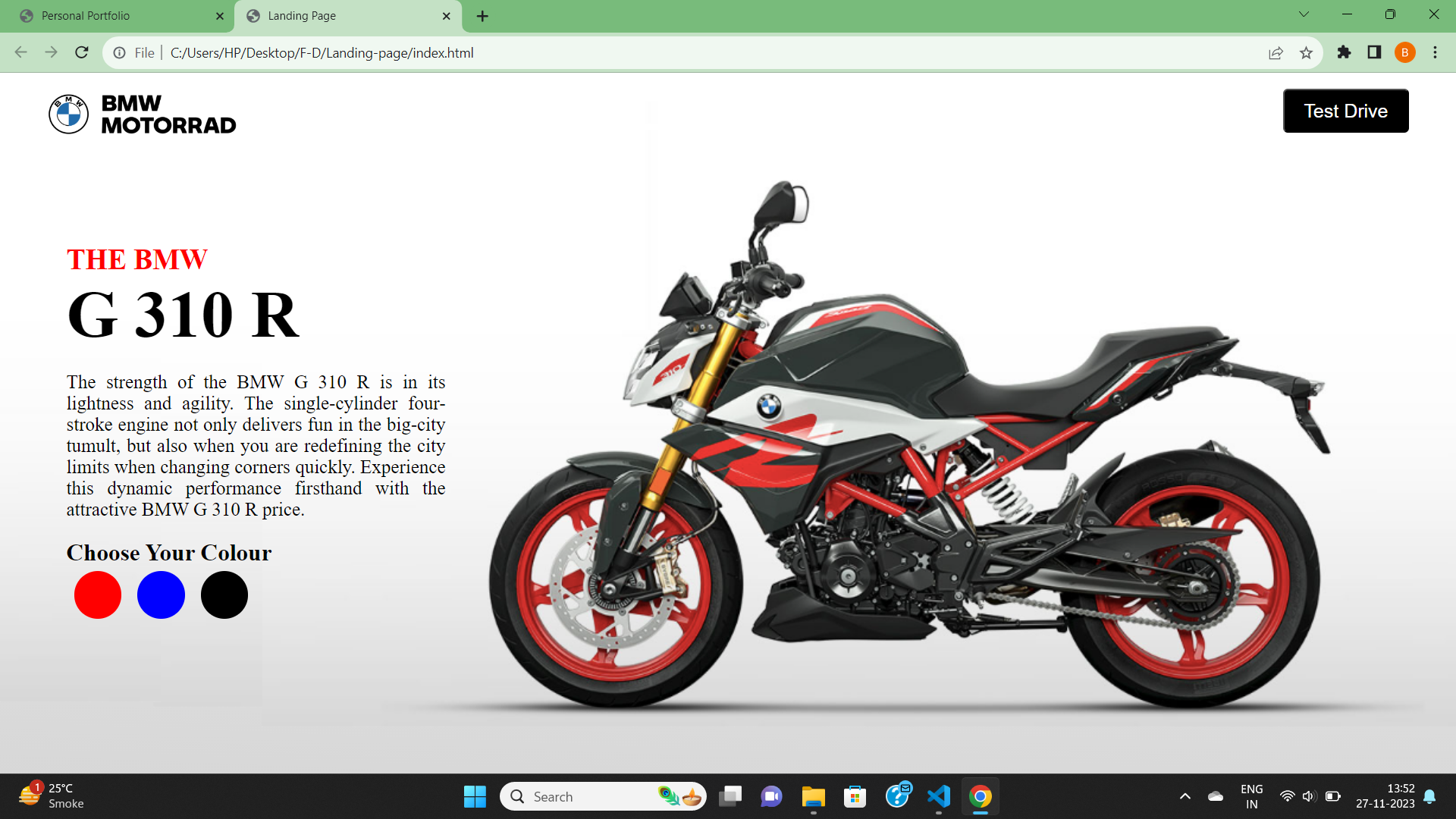Image resolution: width=1456 pixels, height=819 pixels.
Task: Click the browser reload page icon
Action: click(x=82, y=52)
